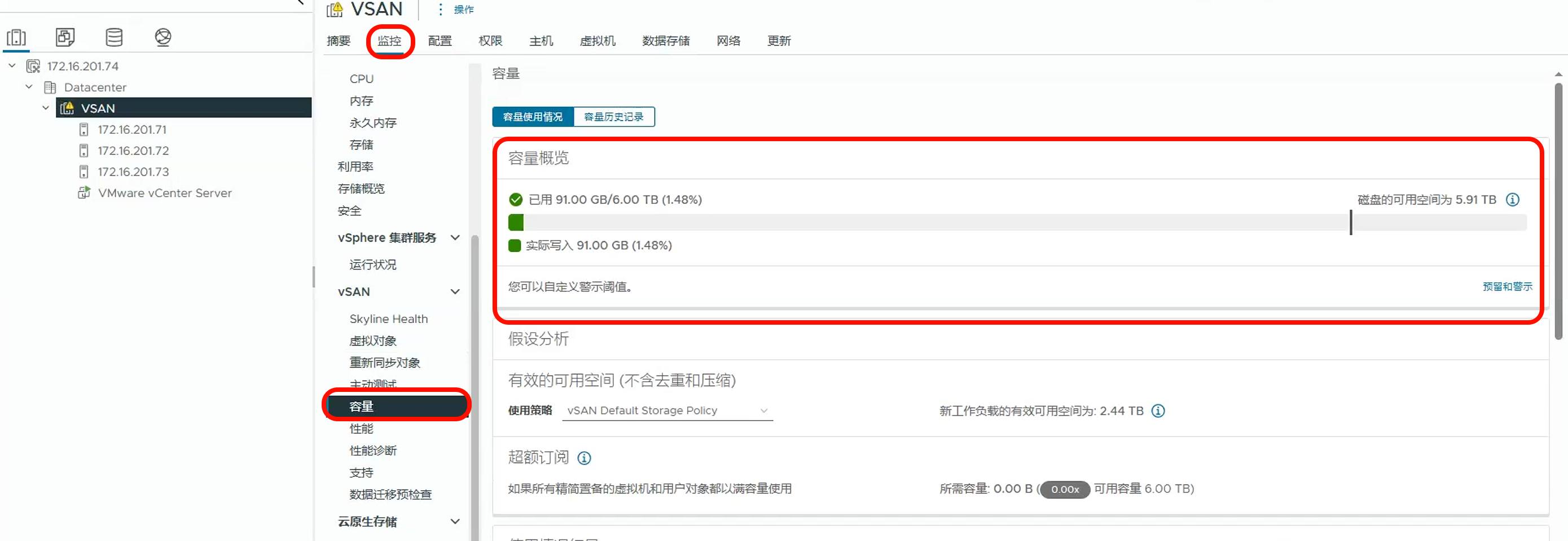Click info icon beside 超额订阅
The height and width of the screenshot is (541, 1568).
click(584, 457)
